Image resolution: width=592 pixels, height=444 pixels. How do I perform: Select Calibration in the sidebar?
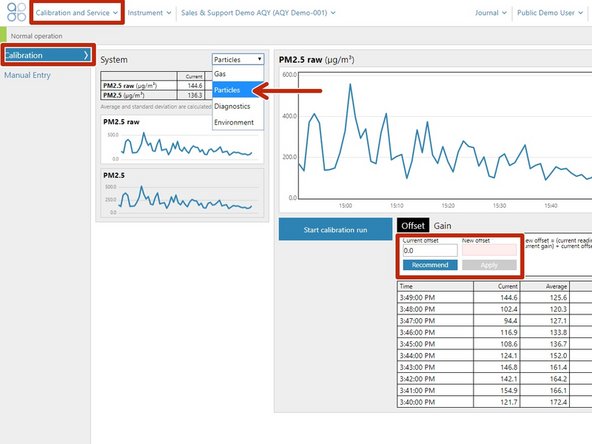[x=48, y=55]
